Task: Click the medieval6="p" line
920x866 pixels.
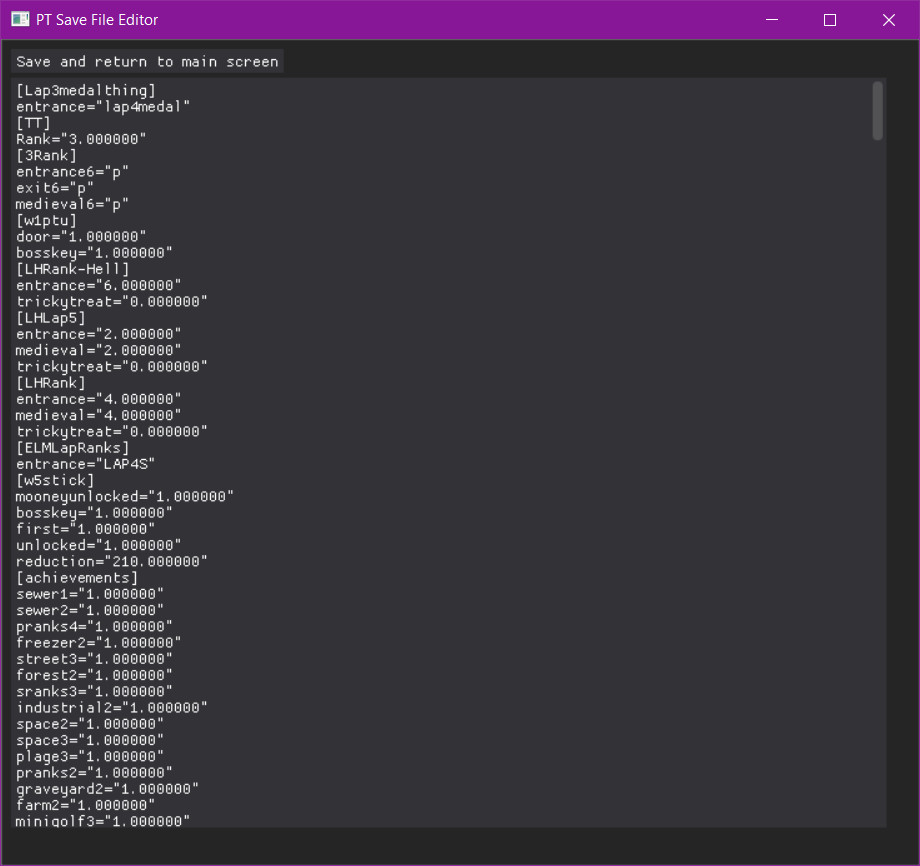Action: coord(70,203)
